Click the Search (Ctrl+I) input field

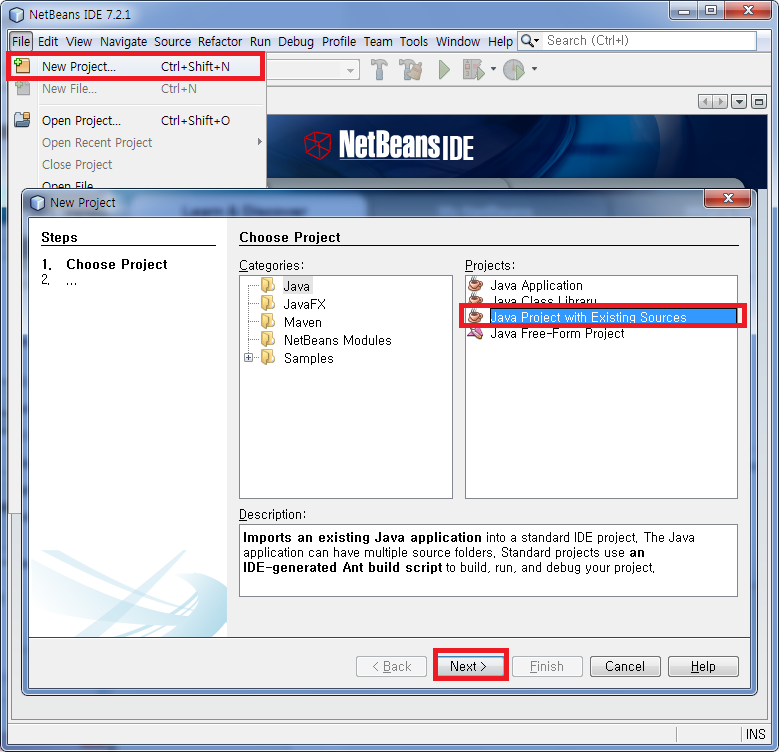point(649,41)
